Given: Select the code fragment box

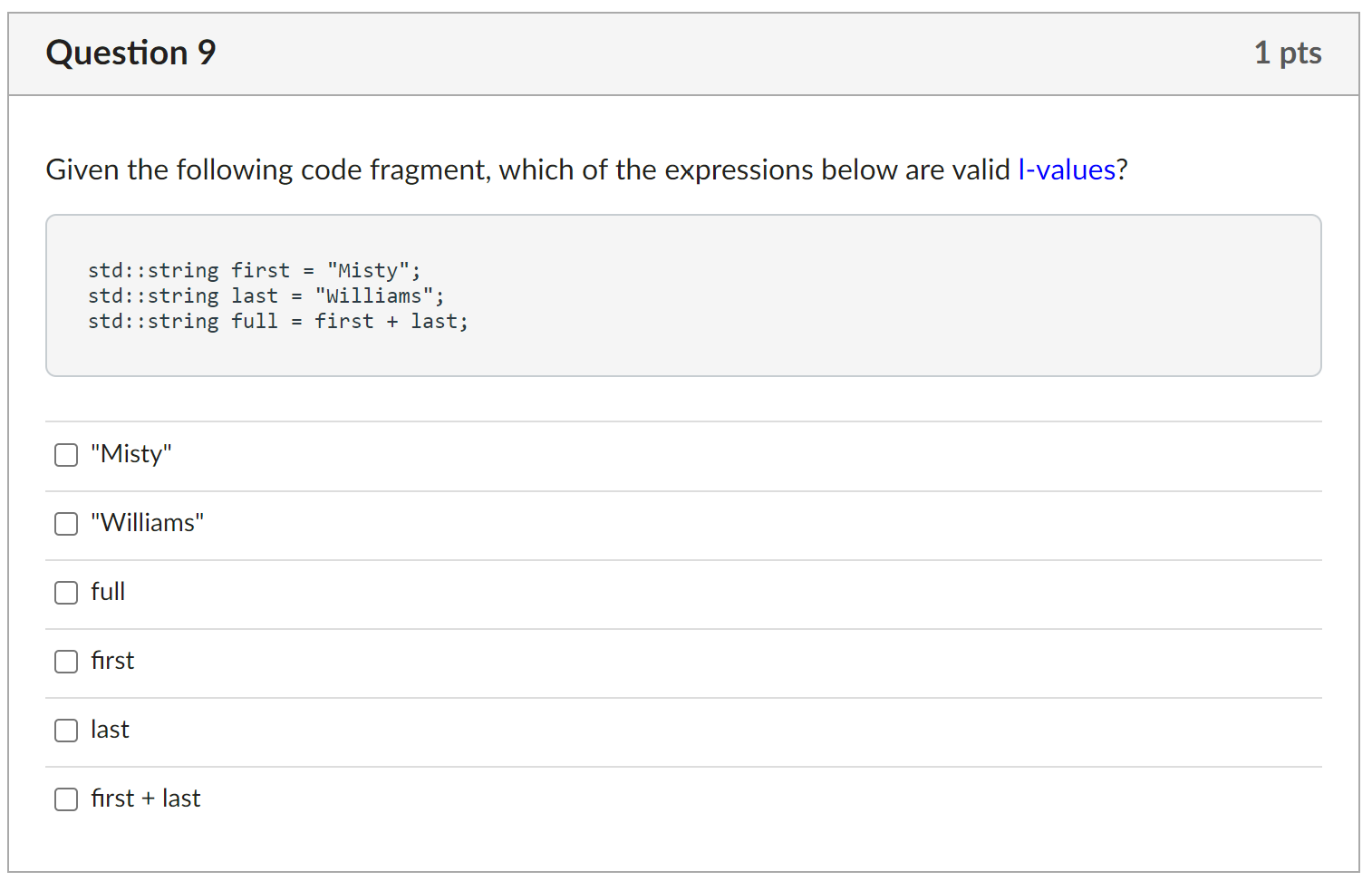Looking at the screenshot, I should tap(683, 295).
